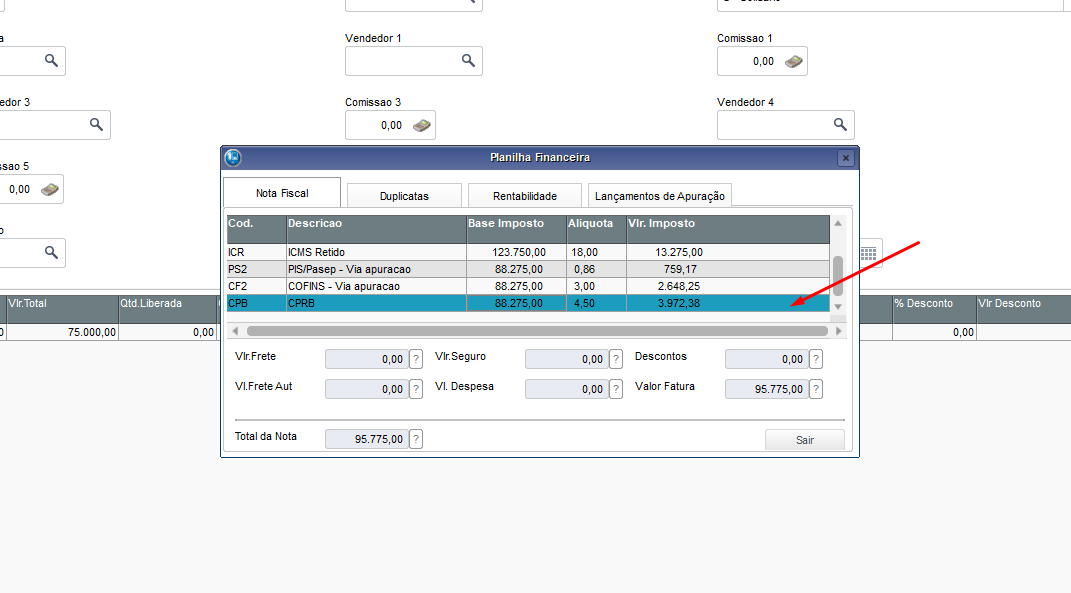This screenshot has width=1071, height=593.
Task: Click the Vlr.Frete value field
Action: click(x=366, y=359)
